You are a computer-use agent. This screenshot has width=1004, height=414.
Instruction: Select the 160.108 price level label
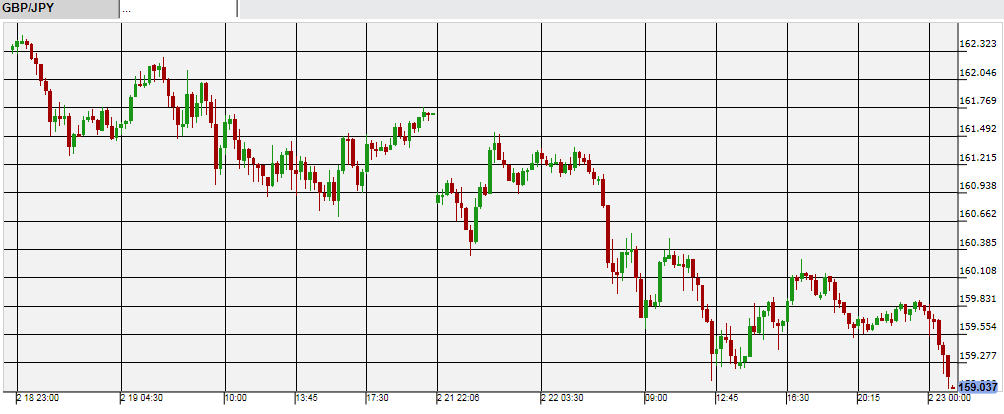pyautogui.click(x=979, y=271)
